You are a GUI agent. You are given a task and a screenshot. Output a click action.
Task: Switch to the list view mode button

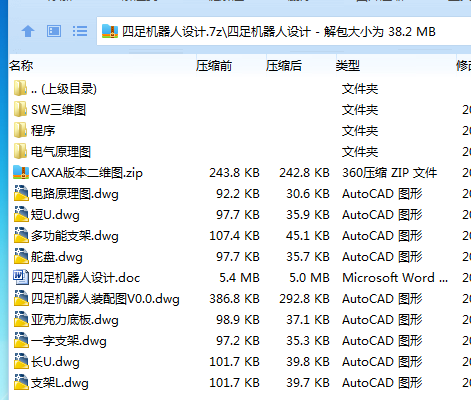pos(80,31)
